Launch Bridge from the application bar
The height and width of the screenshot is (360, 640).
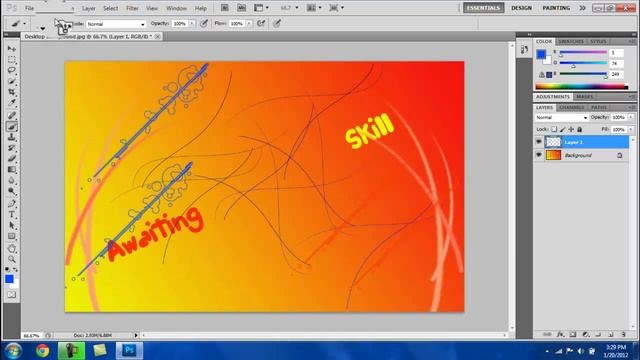[x=224, y=8]
